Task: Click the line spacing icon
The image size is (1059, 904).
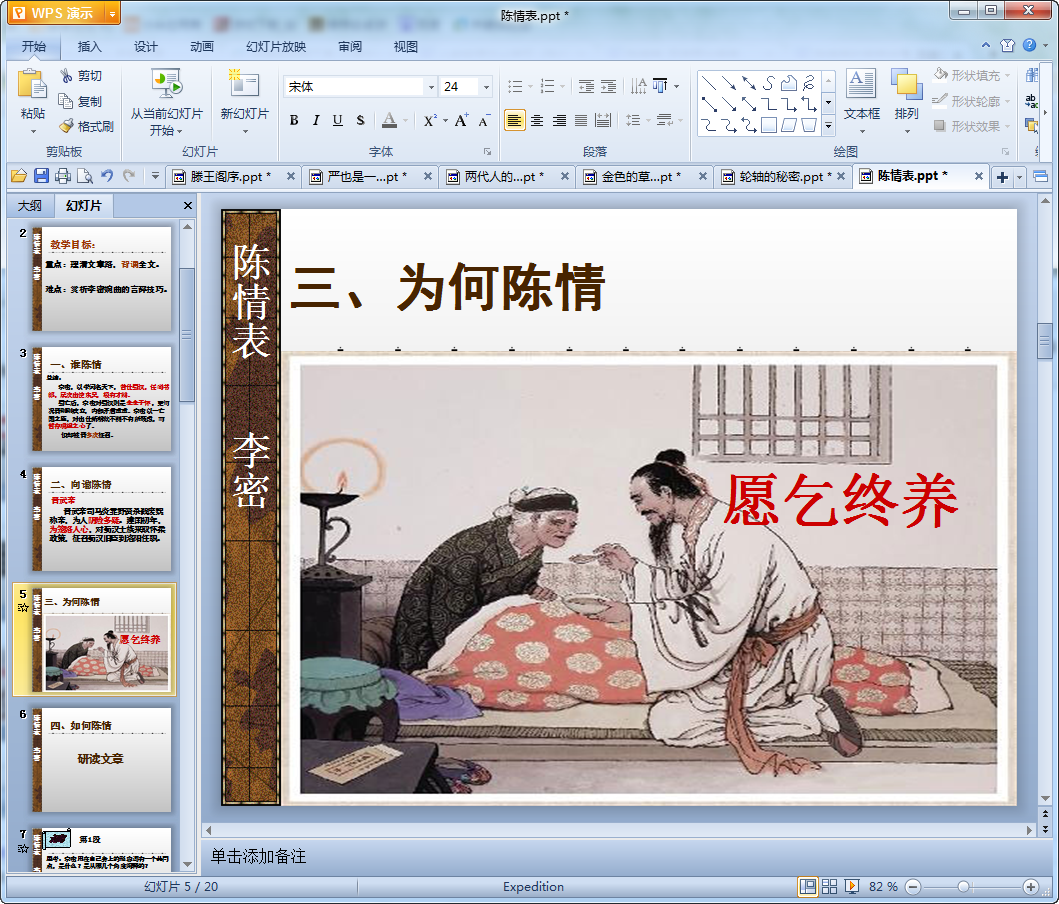Action: (x=633, y=120)
